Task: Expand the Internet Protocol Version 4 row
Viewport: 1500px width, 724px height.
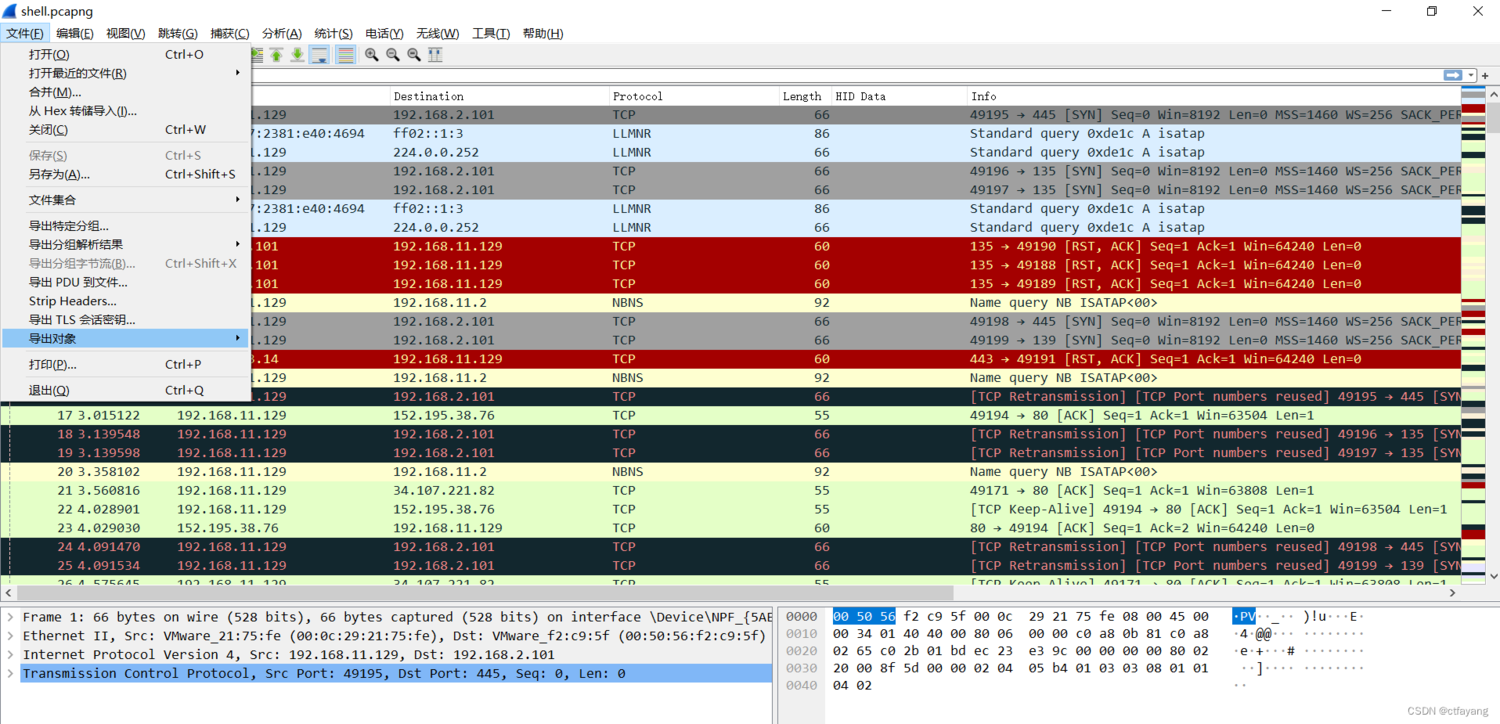Action: tap(10, 655)
